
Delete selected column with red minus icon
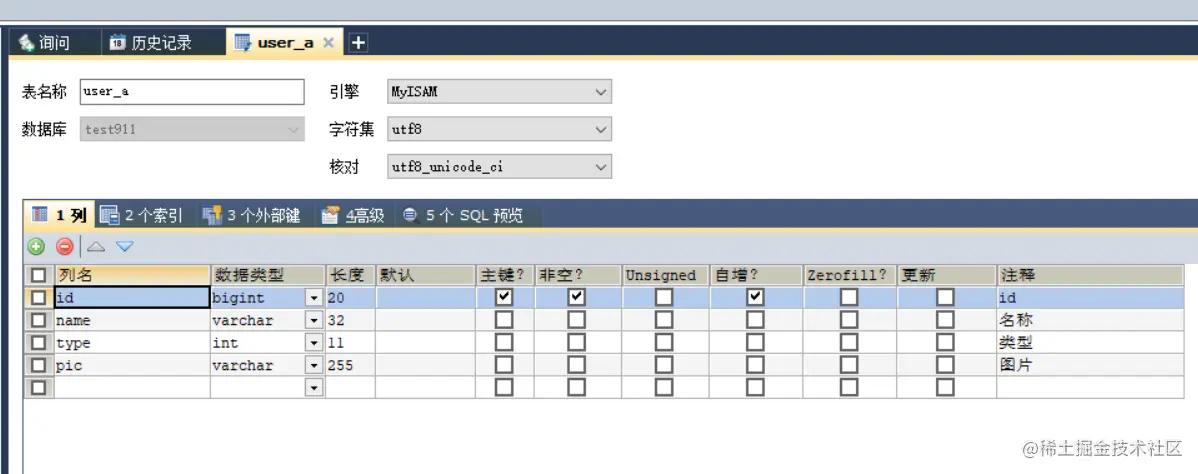(x=64, y=246)
